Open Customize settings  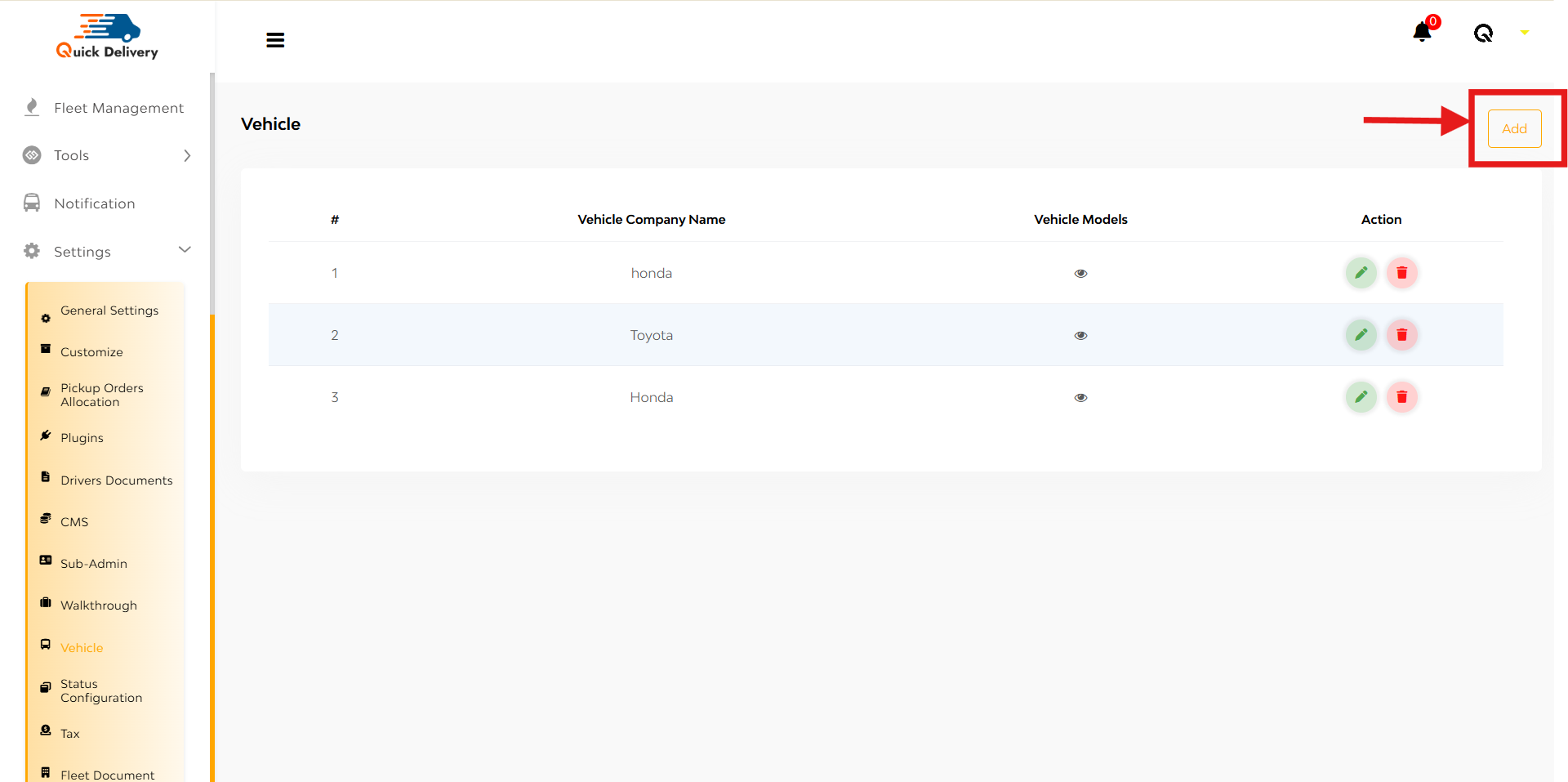click(91, 352)
